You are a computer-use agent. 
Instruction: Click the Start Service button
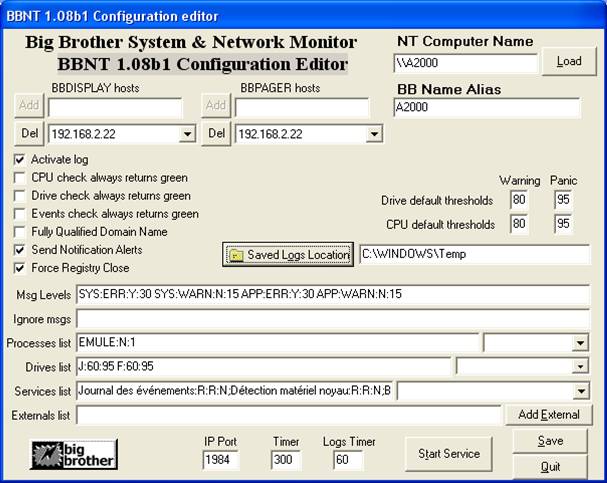point(449,453)
